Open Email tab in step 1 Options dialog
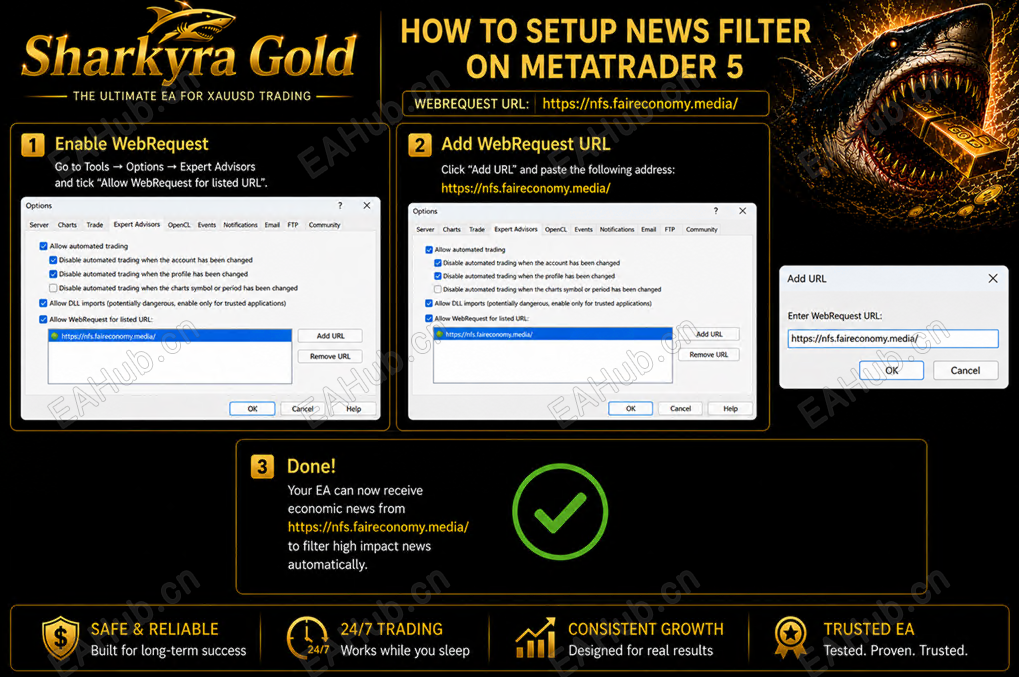 click(272, 225)
